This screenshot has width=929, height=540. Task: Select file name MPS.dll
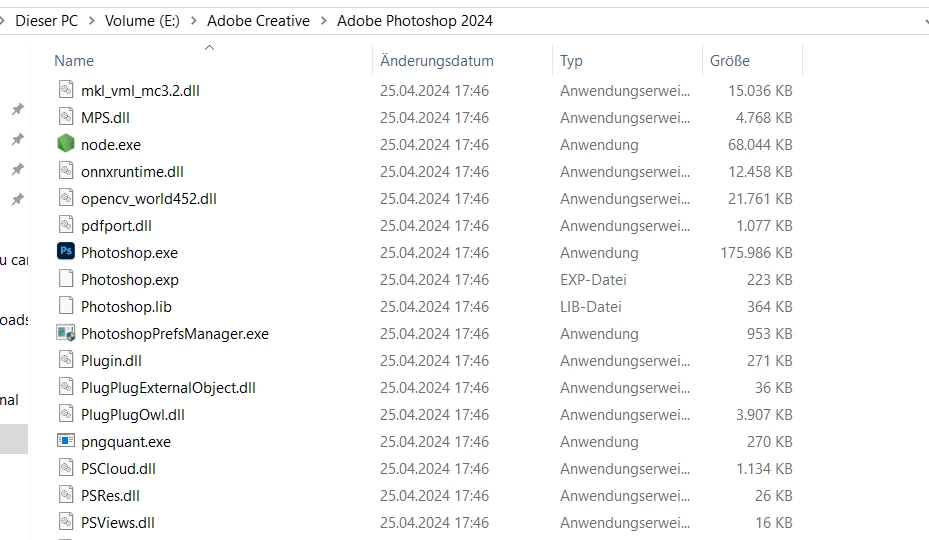[x=105, y=117]
